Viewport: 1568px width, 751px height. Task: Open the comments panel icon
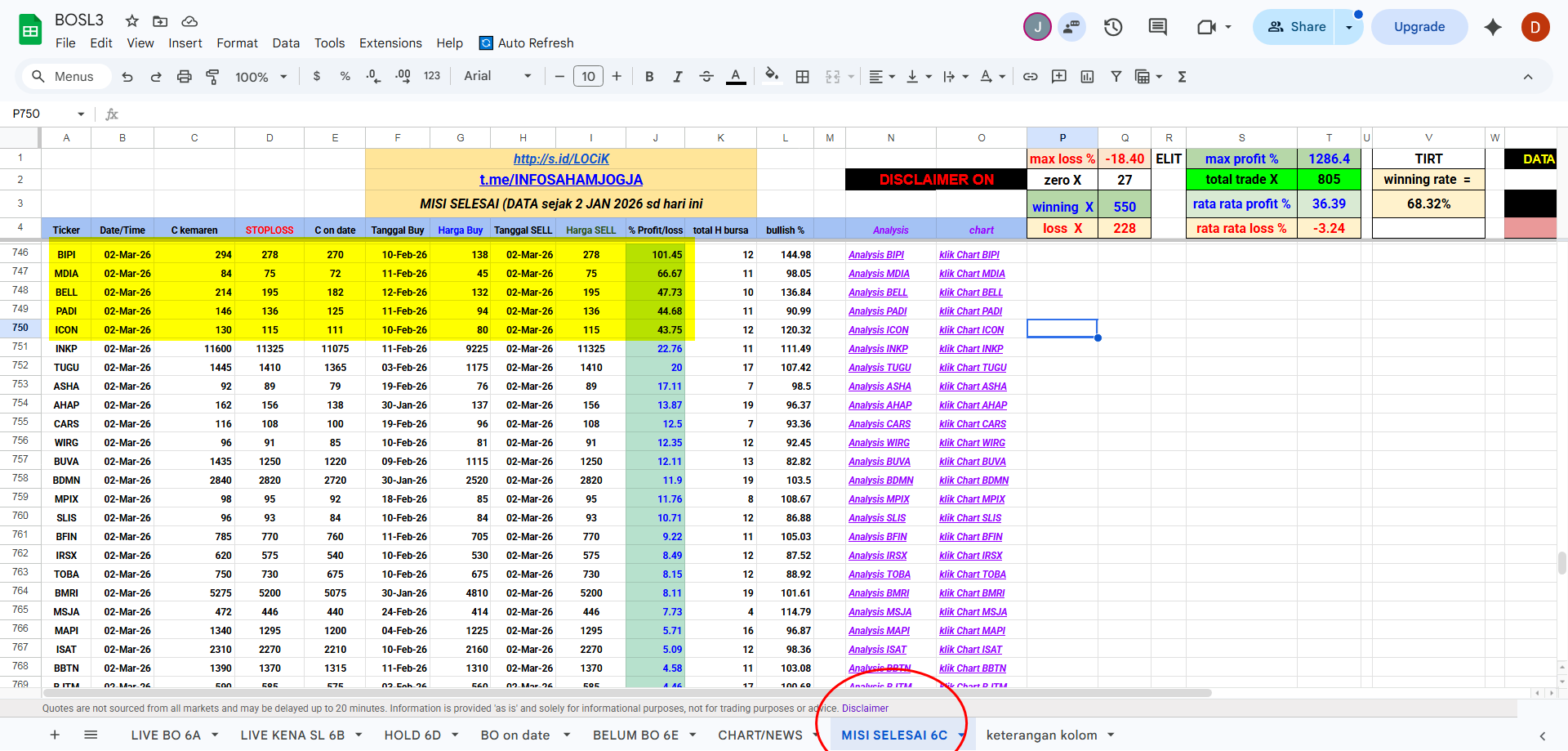pyautogui.click(x=1157, y=27)
